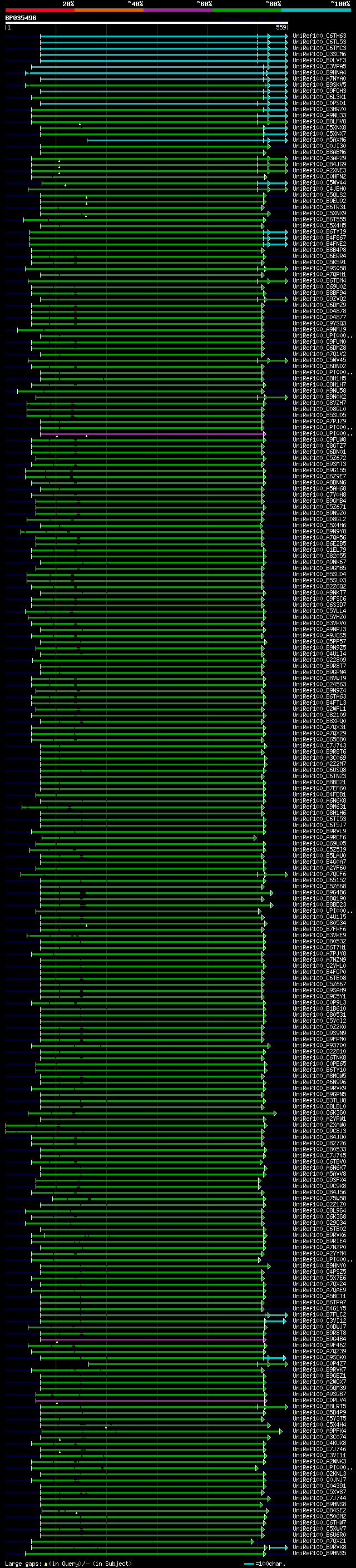Select hit UniRef100_B9EU92

tap(319, 201)
